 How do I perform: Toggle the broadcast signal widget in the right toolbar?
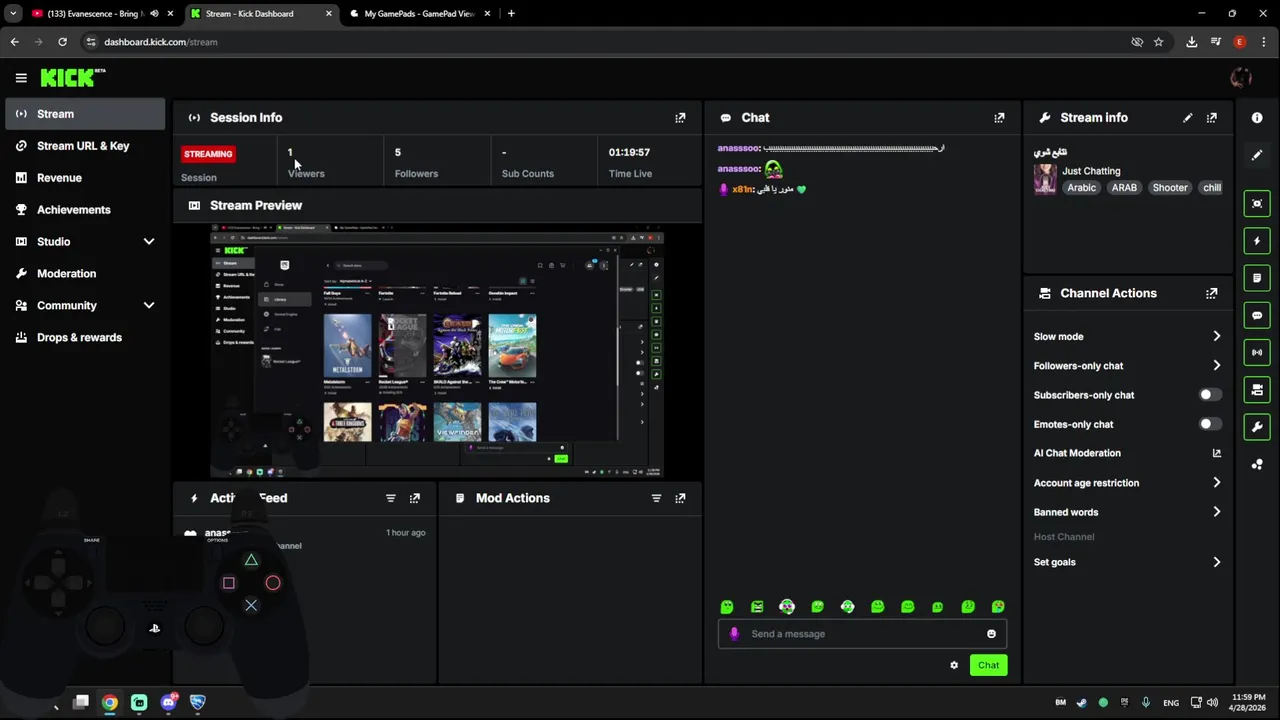pos(1257,352)
